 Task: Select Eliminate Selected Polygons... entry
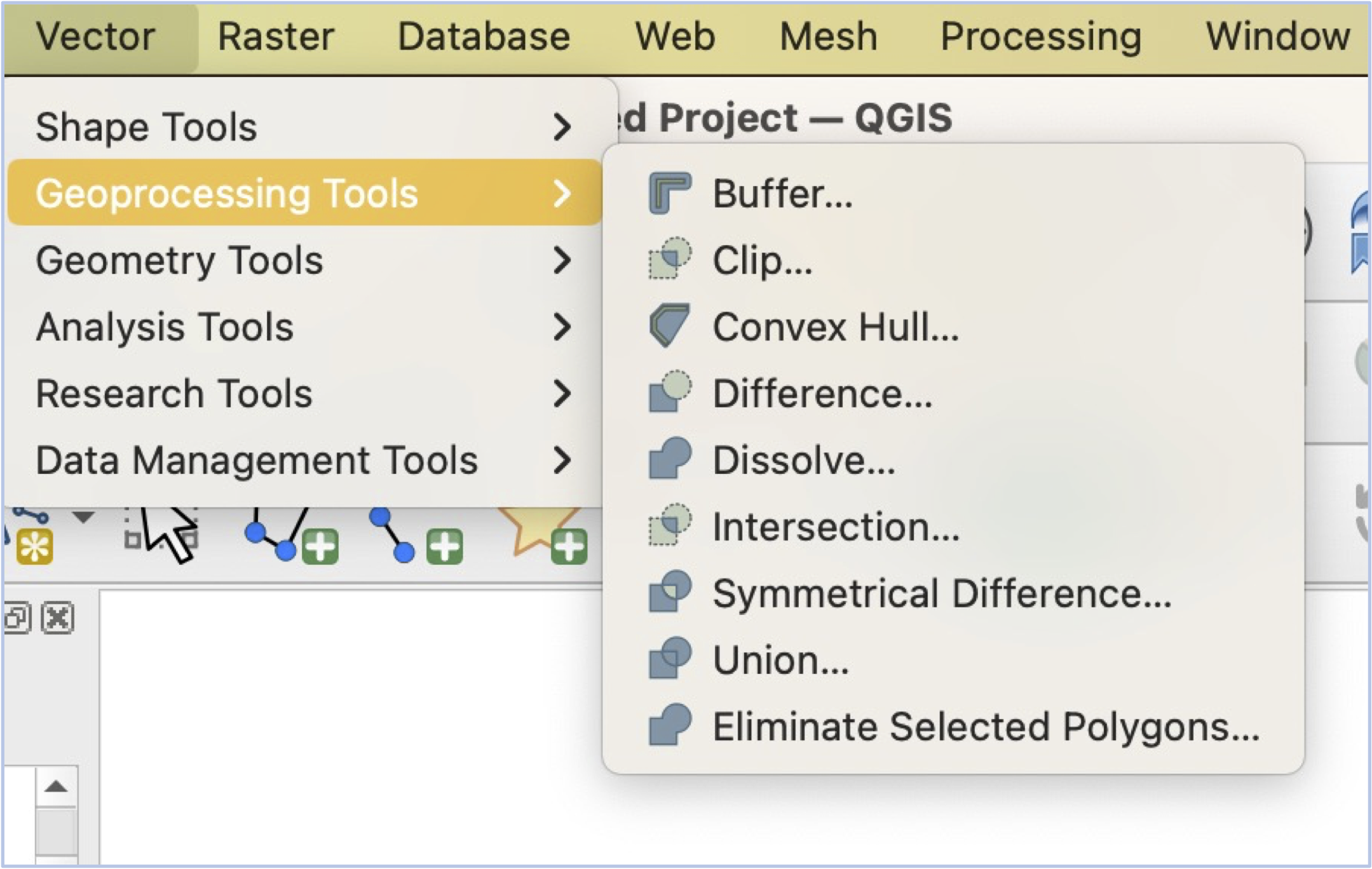[x=985, y=727]
